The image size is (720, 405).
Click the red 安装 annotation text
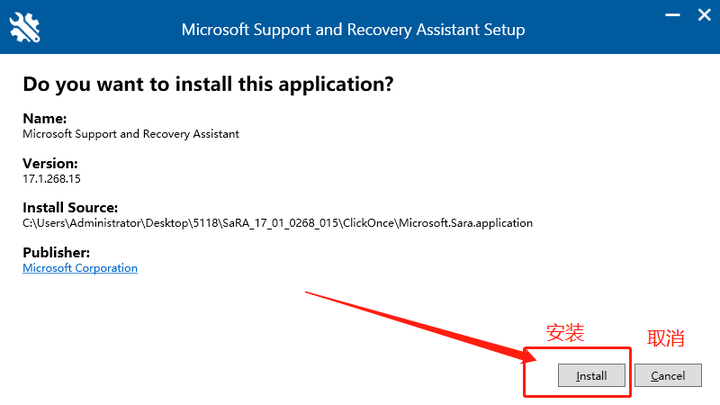(564, 332)
